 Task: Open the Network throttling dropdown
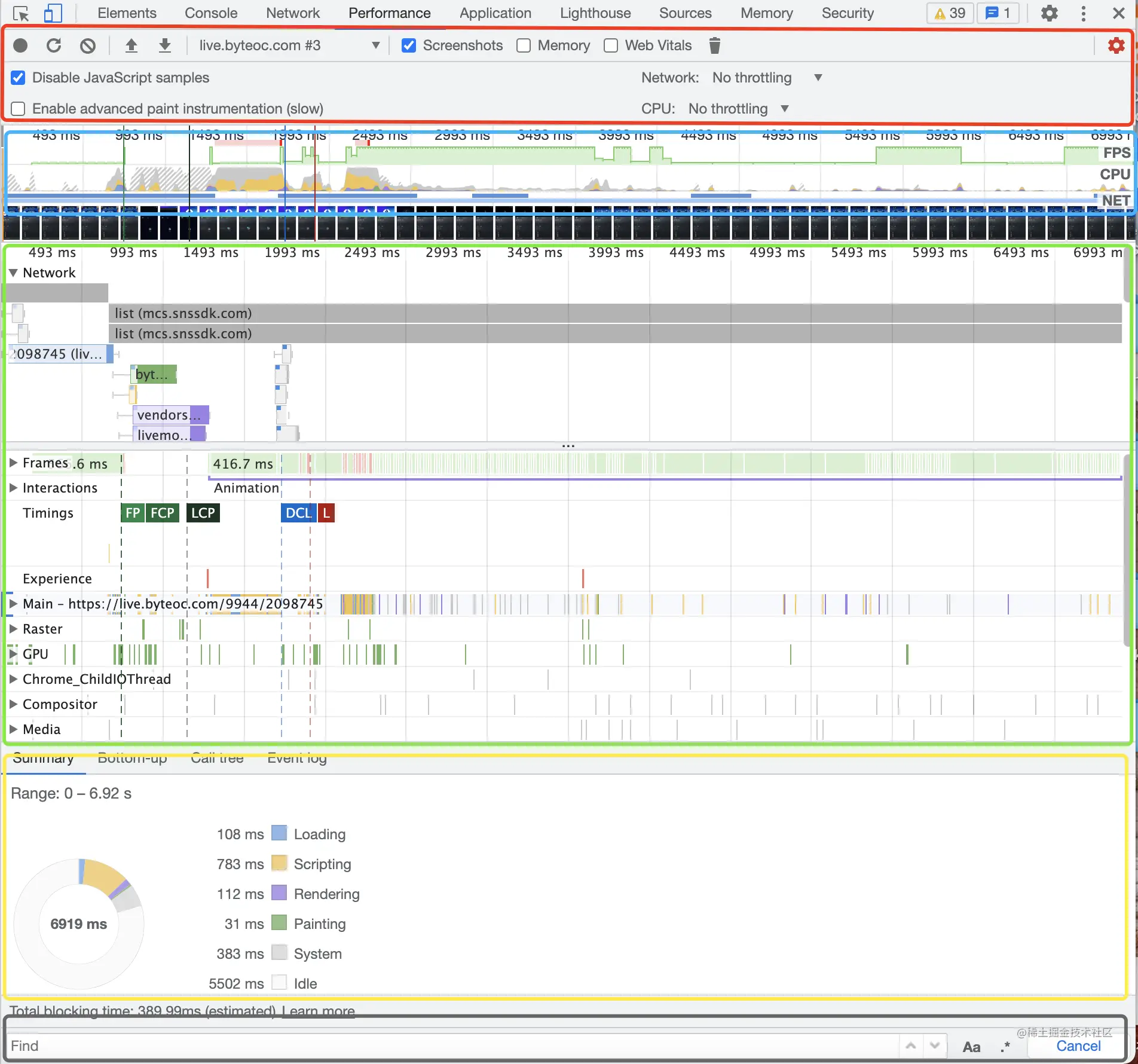[767, 78]
